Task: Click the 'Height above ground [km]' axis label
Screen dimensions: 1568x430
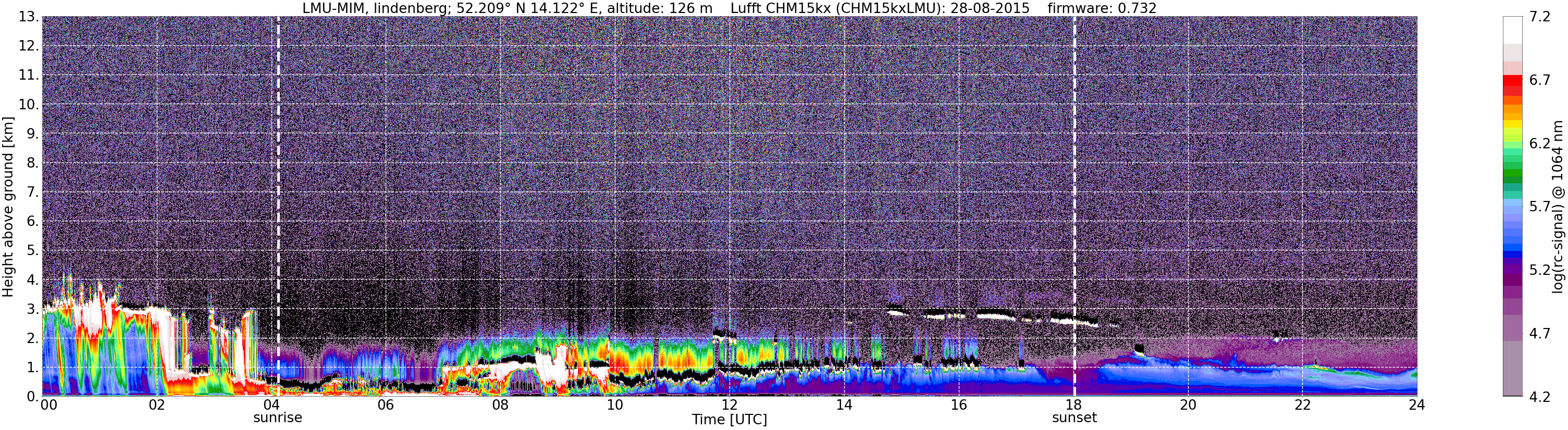Action: (x=8, y=207)
